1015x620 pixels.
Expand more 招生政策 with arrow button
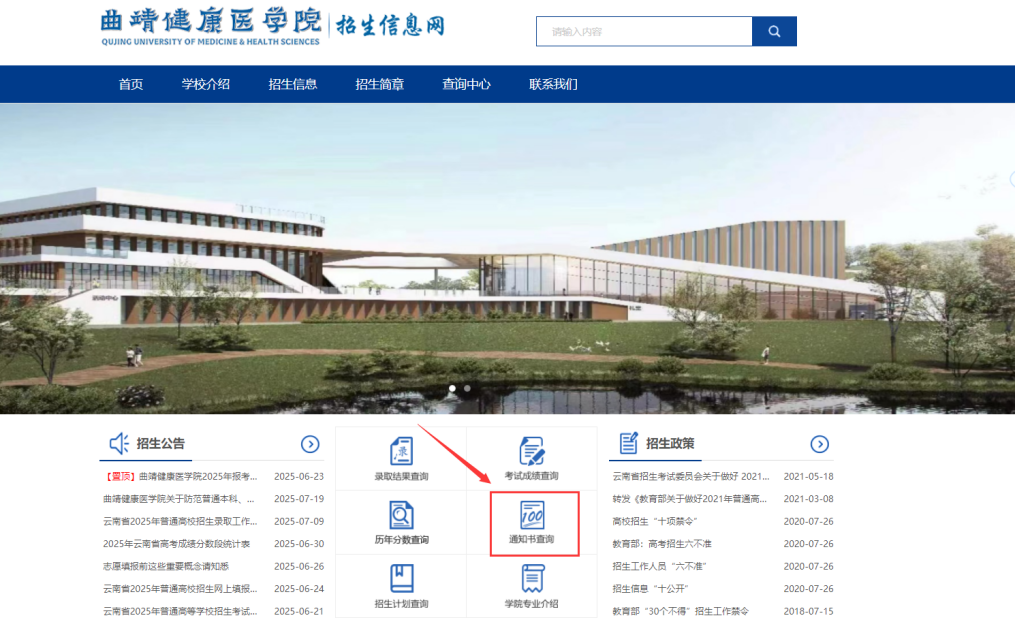819,444
